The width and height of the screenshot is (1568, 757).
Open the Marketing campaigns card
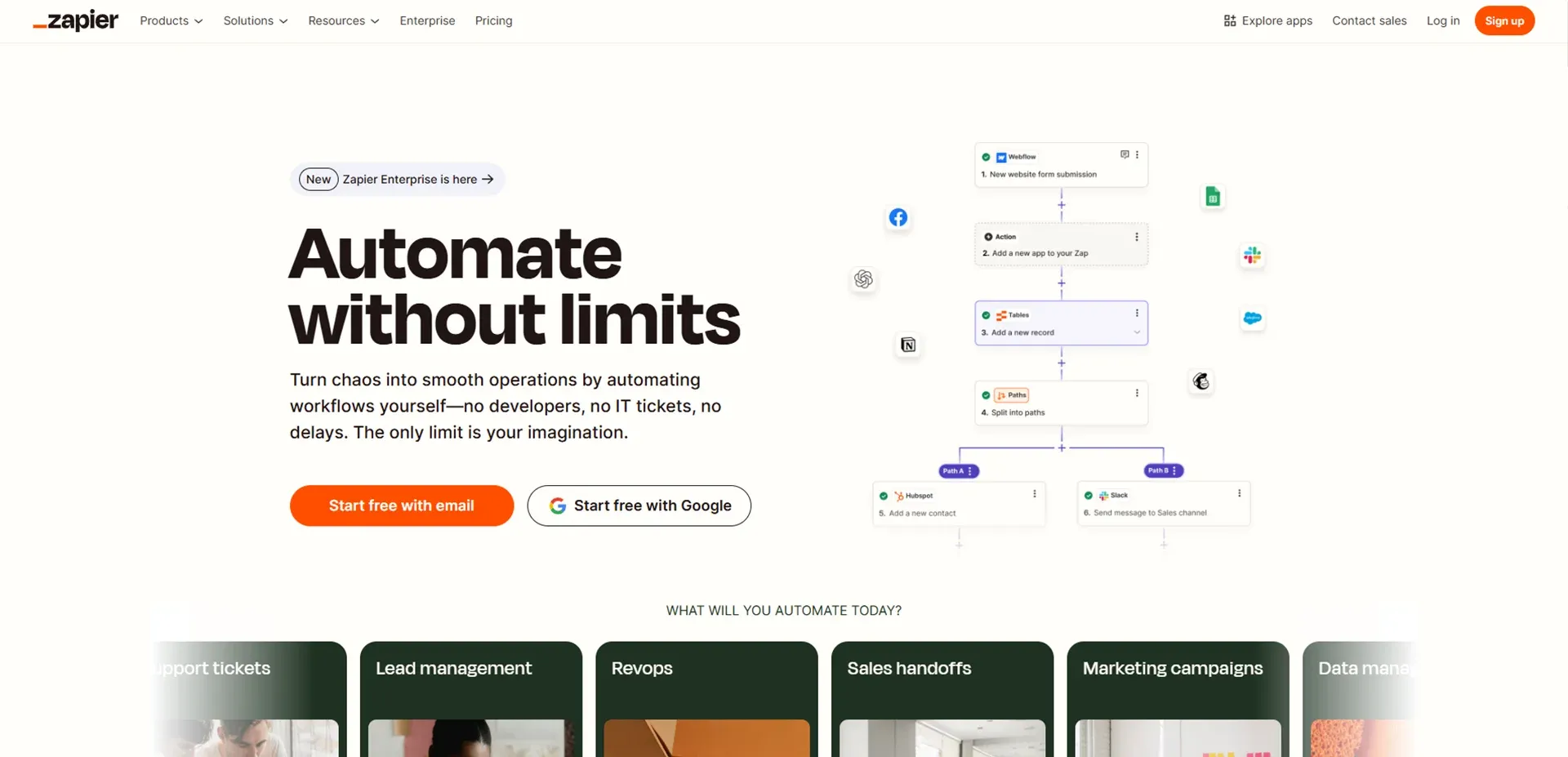point(1178,699)
